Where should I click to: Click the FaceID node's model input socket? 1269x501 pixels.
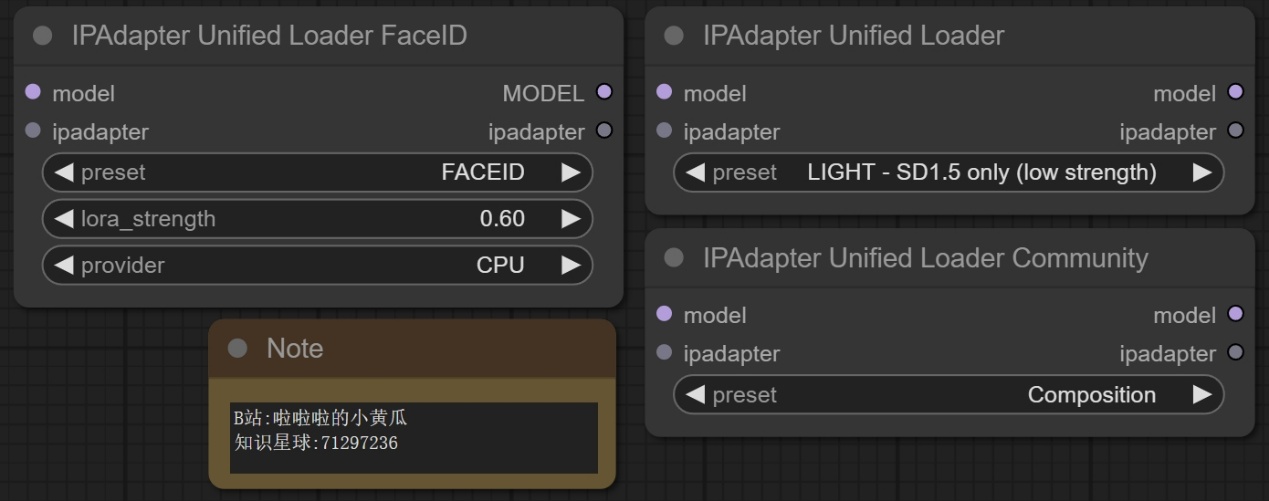tap(33, 93)
